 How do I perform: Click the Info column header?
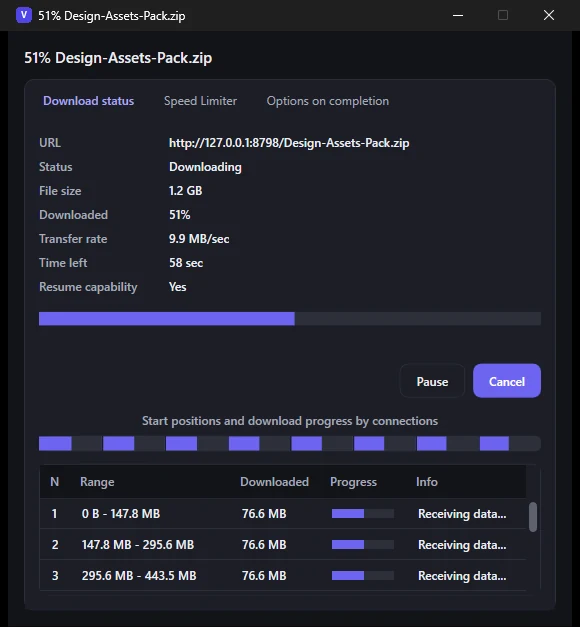[426, 481]
